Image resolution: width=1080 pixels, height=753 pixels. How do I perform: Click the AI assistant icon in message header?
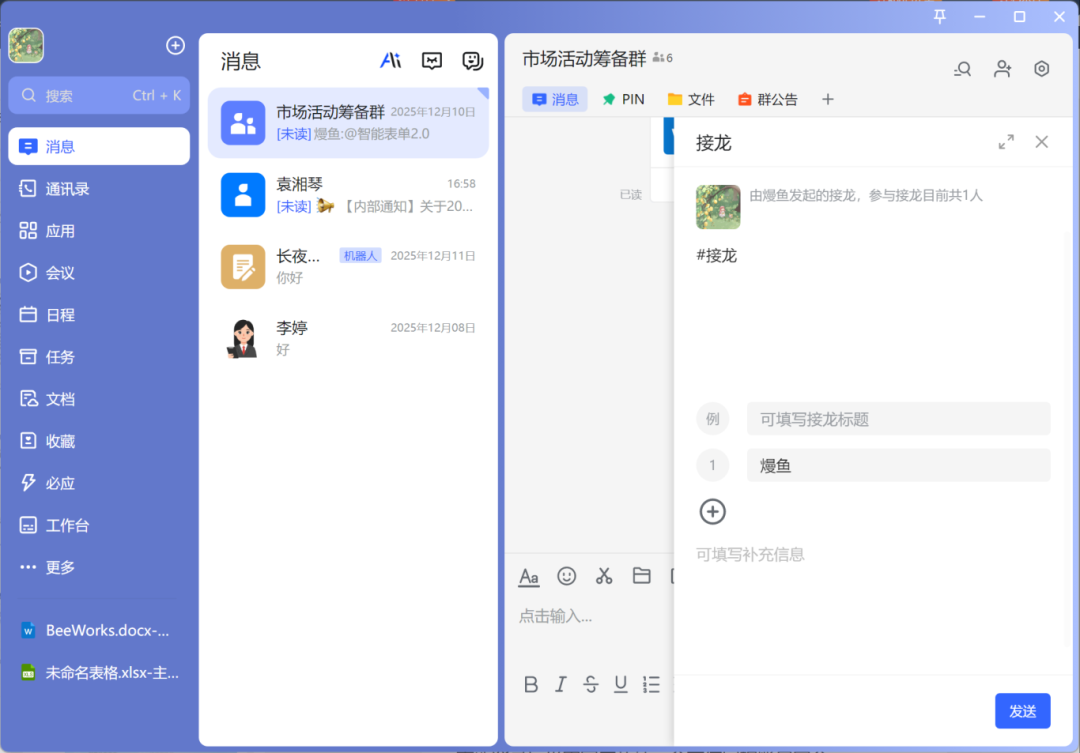click(391, 61)
